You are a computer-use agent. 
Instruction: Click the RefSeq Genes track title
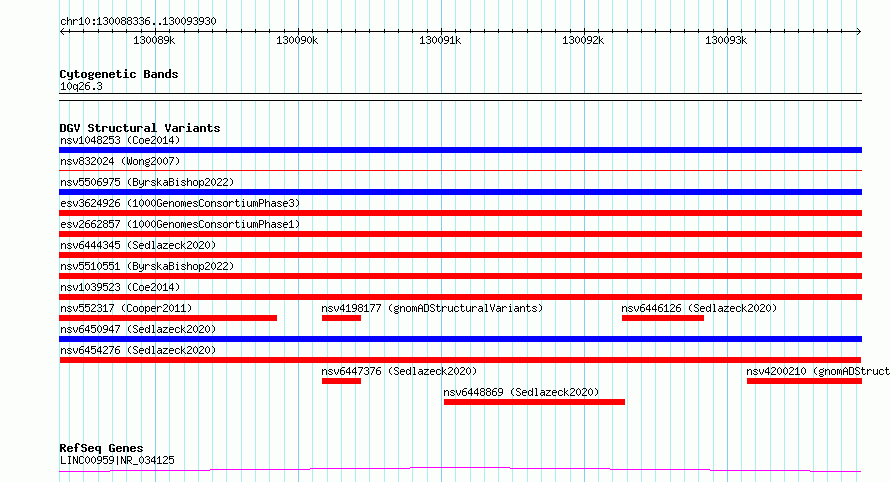coord(101,448)
